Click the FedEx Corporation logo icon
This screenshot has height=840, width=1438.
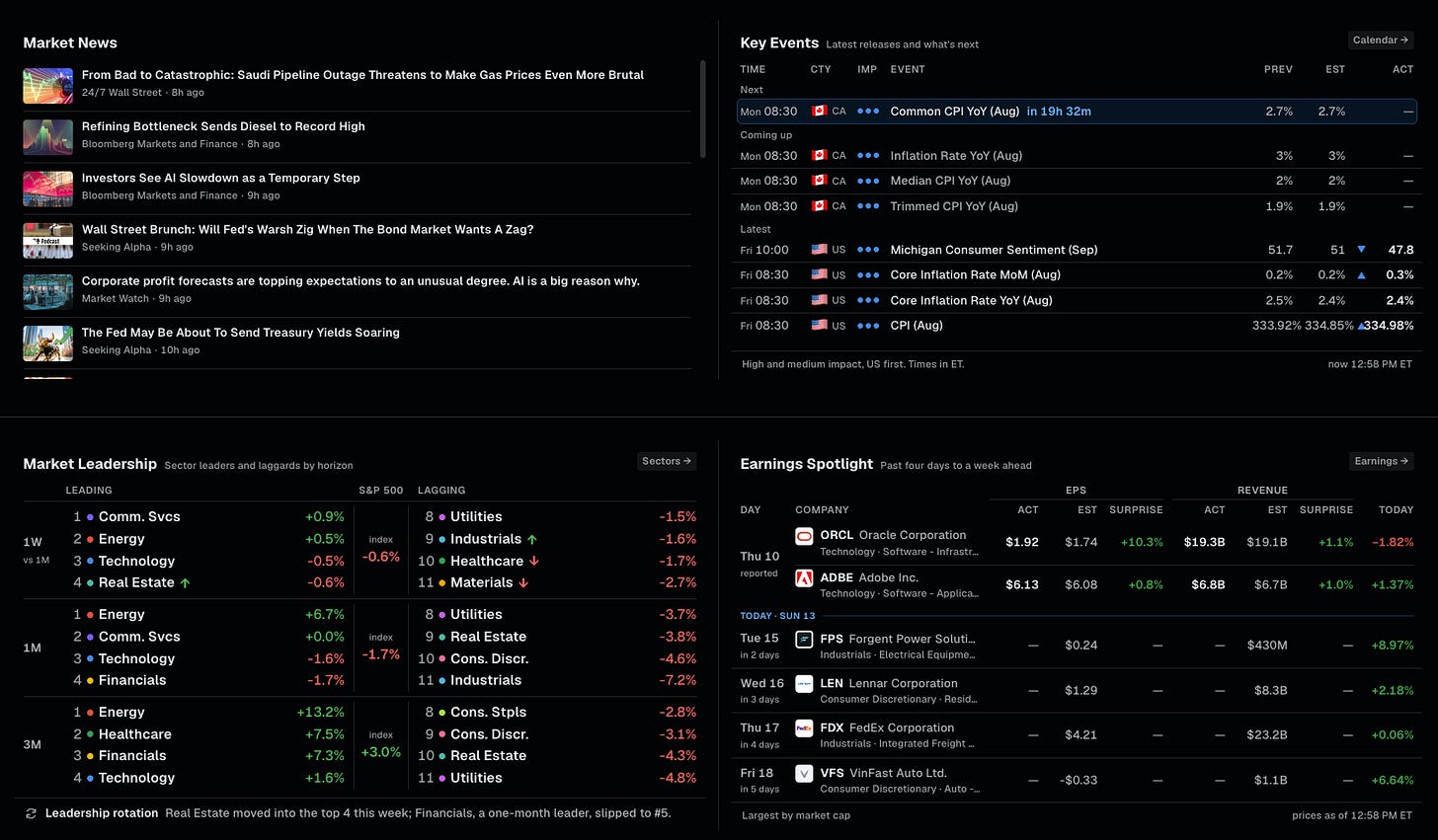[804, 728]
